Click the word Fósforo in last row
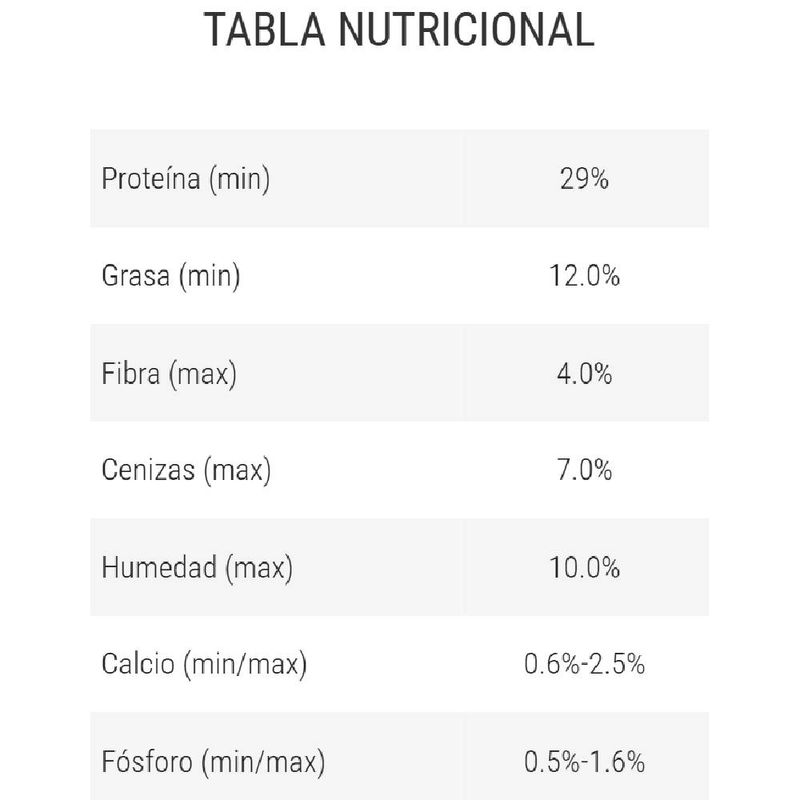Image resolution: width=800 pixels, height=800 pixels. pyautogui.click(x=147, y=761)
